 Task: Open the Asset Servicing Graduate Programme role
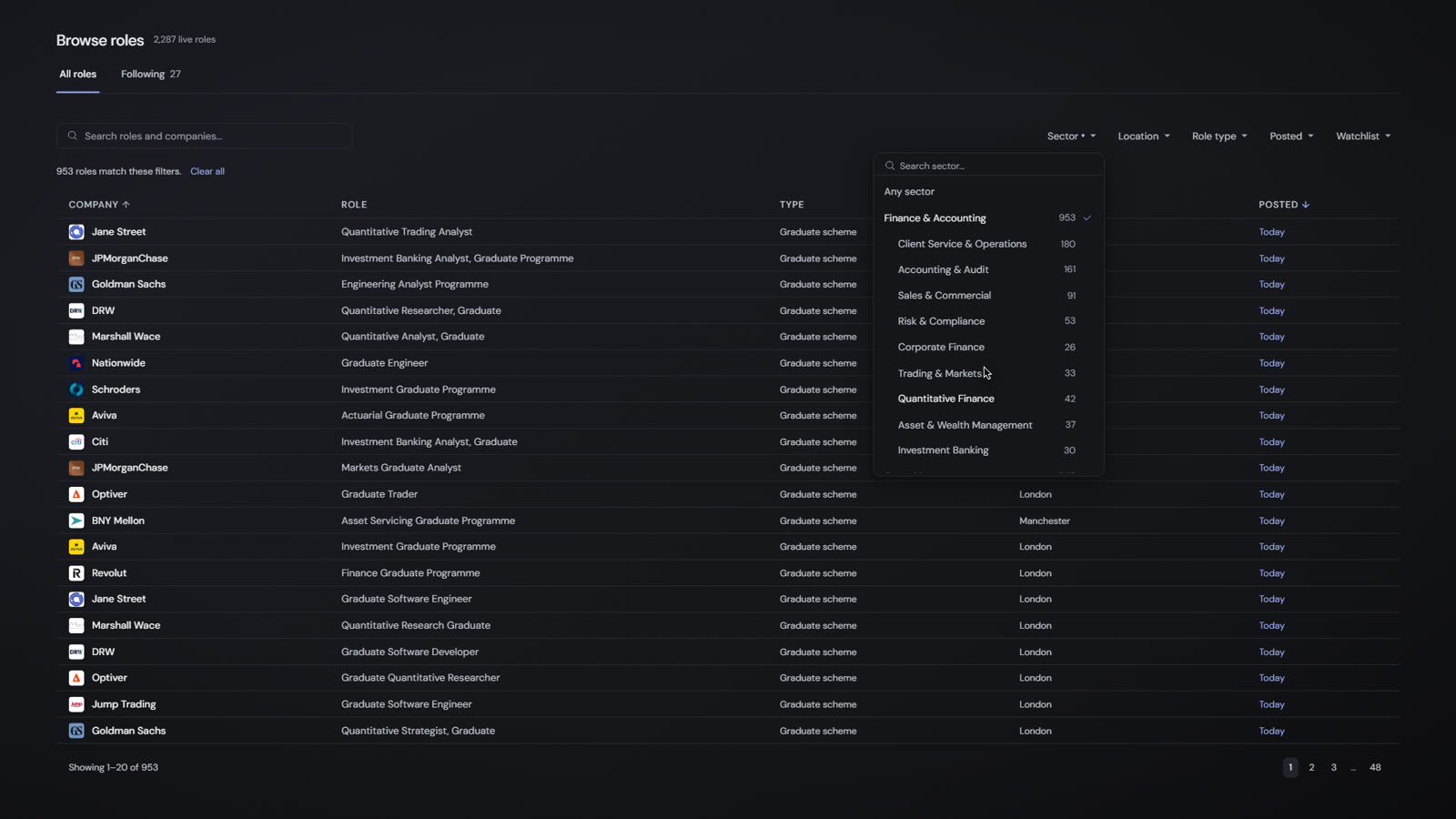428,521
